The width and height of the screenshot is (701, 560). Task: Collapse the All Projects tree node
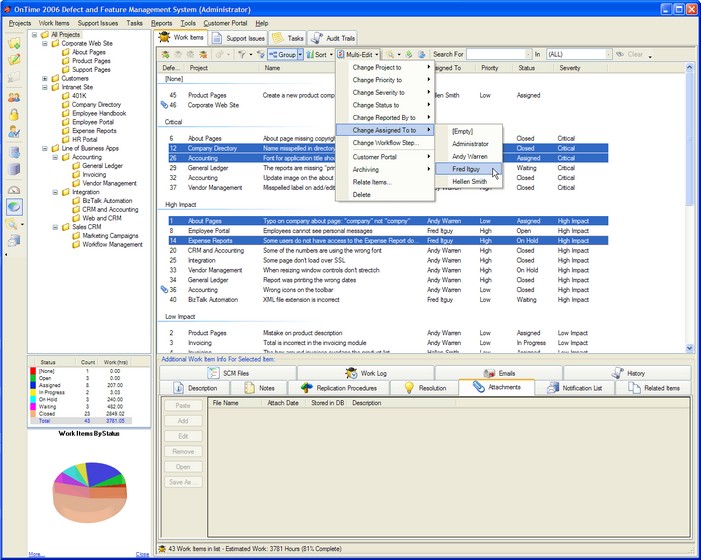[34, 35]
